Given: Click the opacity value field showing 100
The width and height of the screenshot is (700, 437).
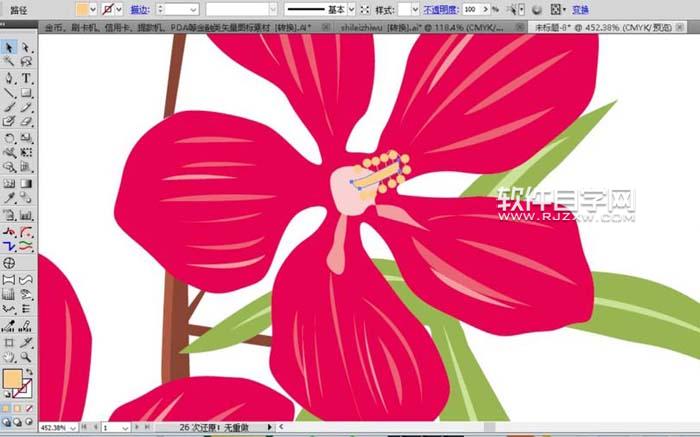Looking at the screenshot, I should [x=470, y=9].
